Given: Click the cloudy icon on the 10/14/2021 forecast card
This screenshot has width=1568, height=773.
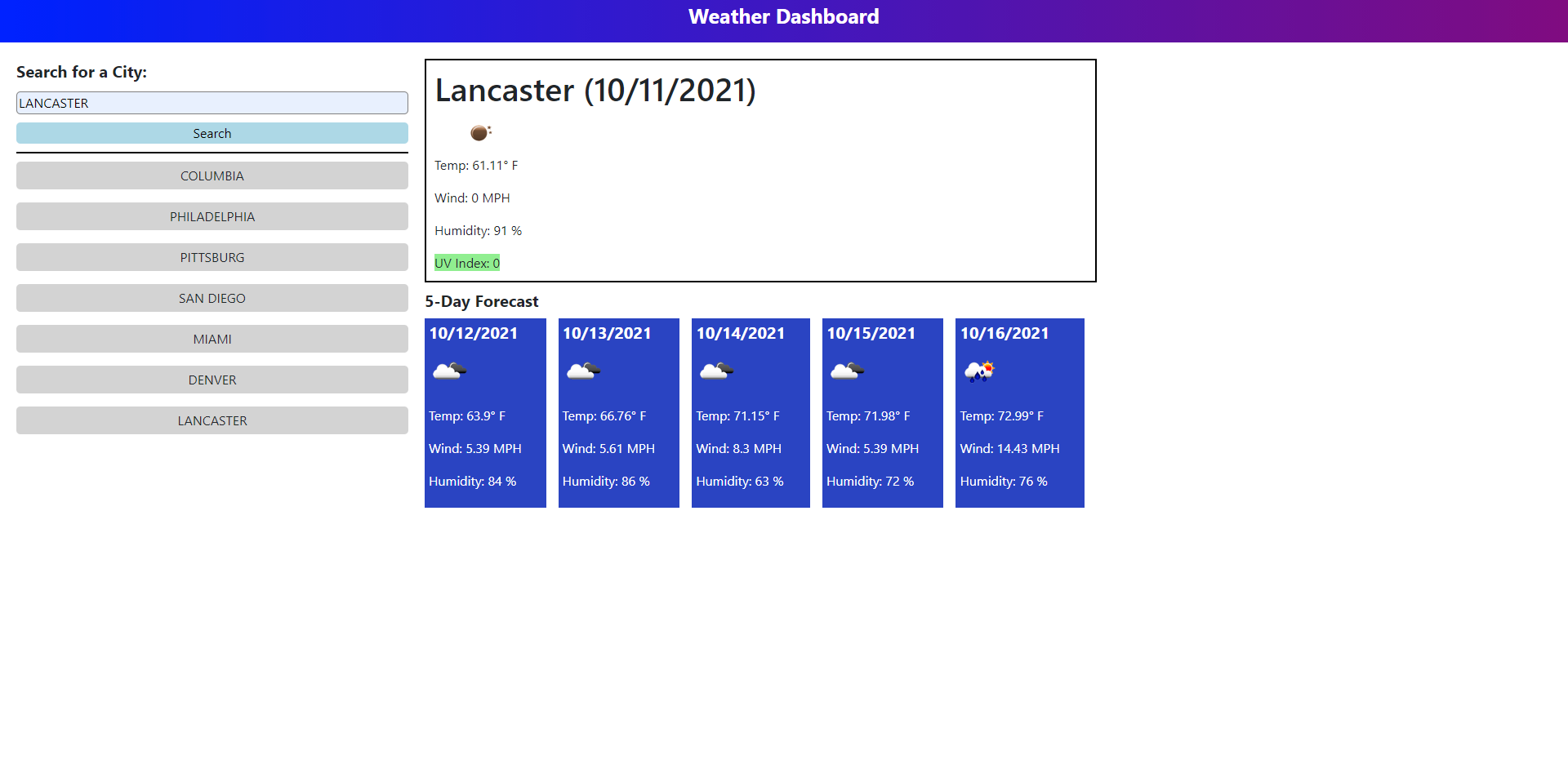Looking at the screenshot, I should pos(715,371).
